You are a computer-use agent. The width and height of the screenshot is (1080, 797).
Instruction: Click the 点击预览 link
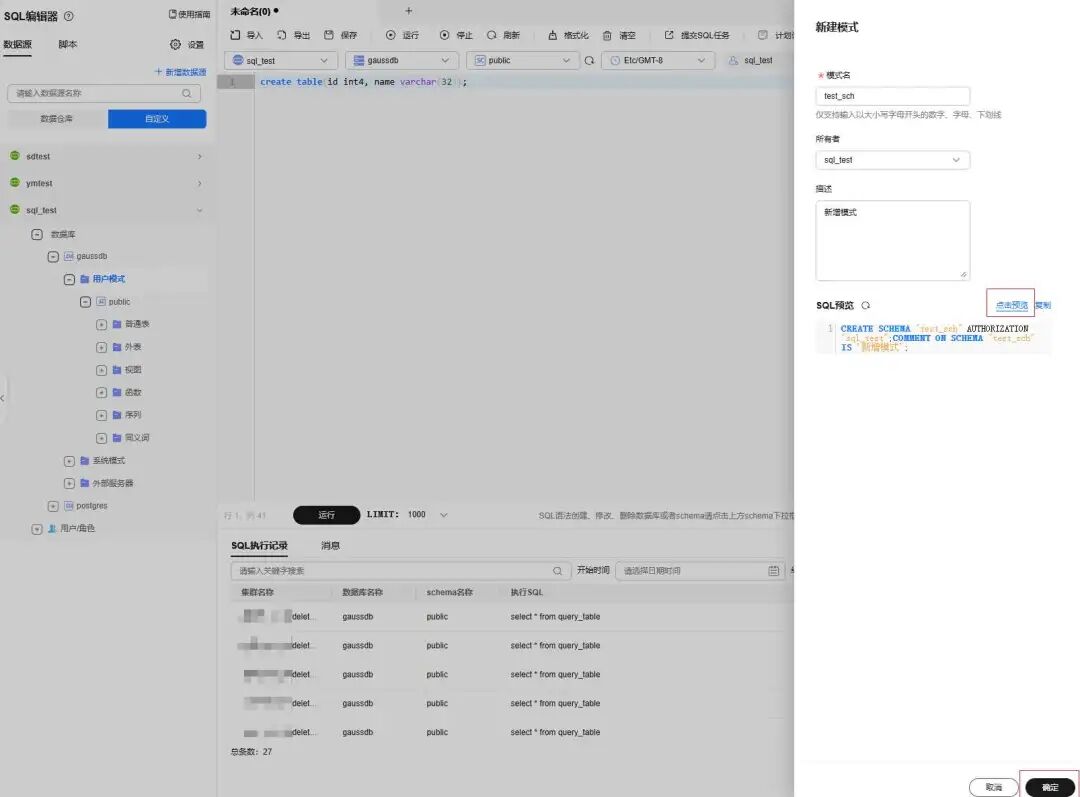point(1011,305)
